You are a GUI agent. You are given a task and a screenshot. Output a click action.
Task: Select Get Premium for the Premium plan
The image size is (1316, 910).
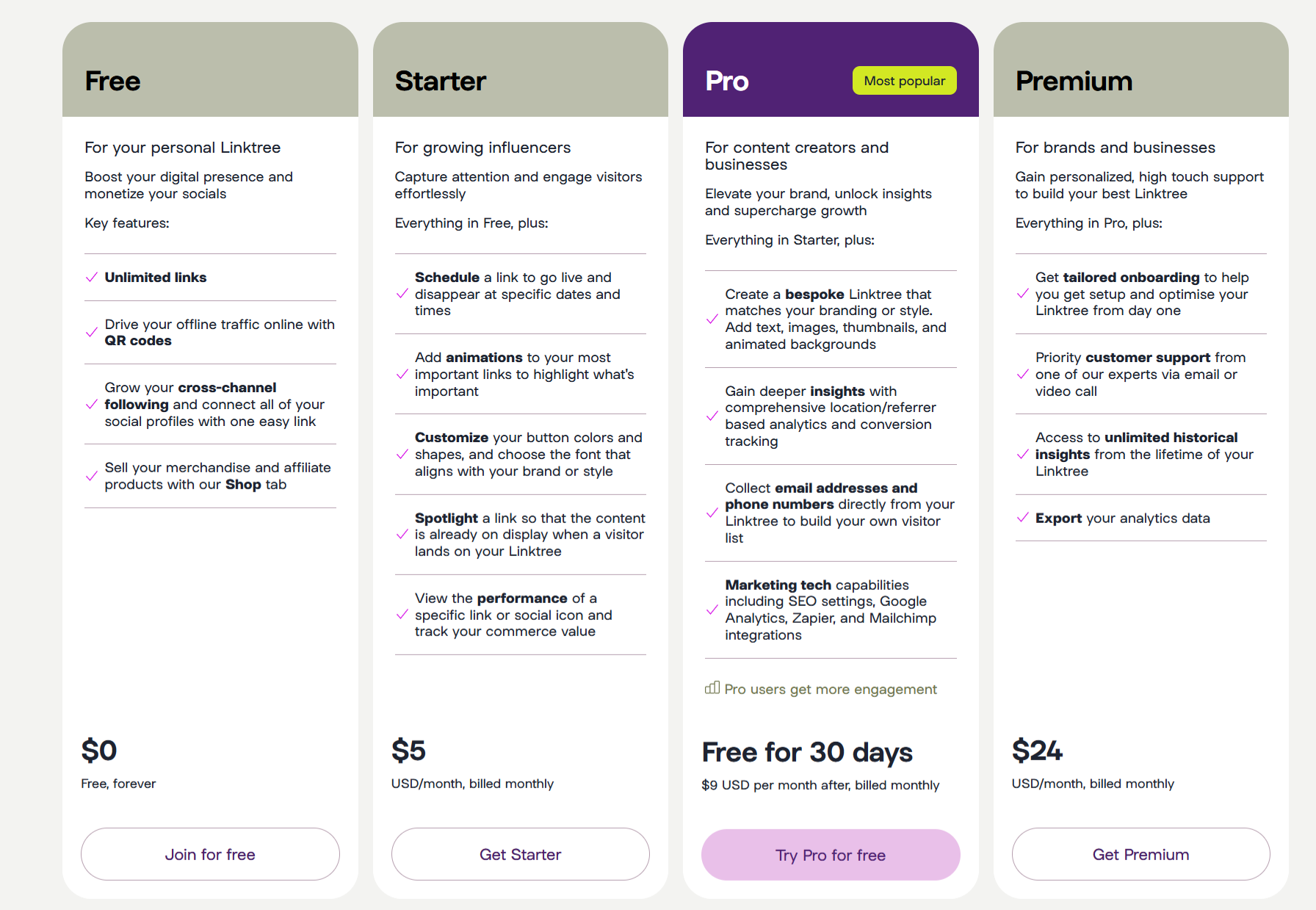click(1140, 854)
